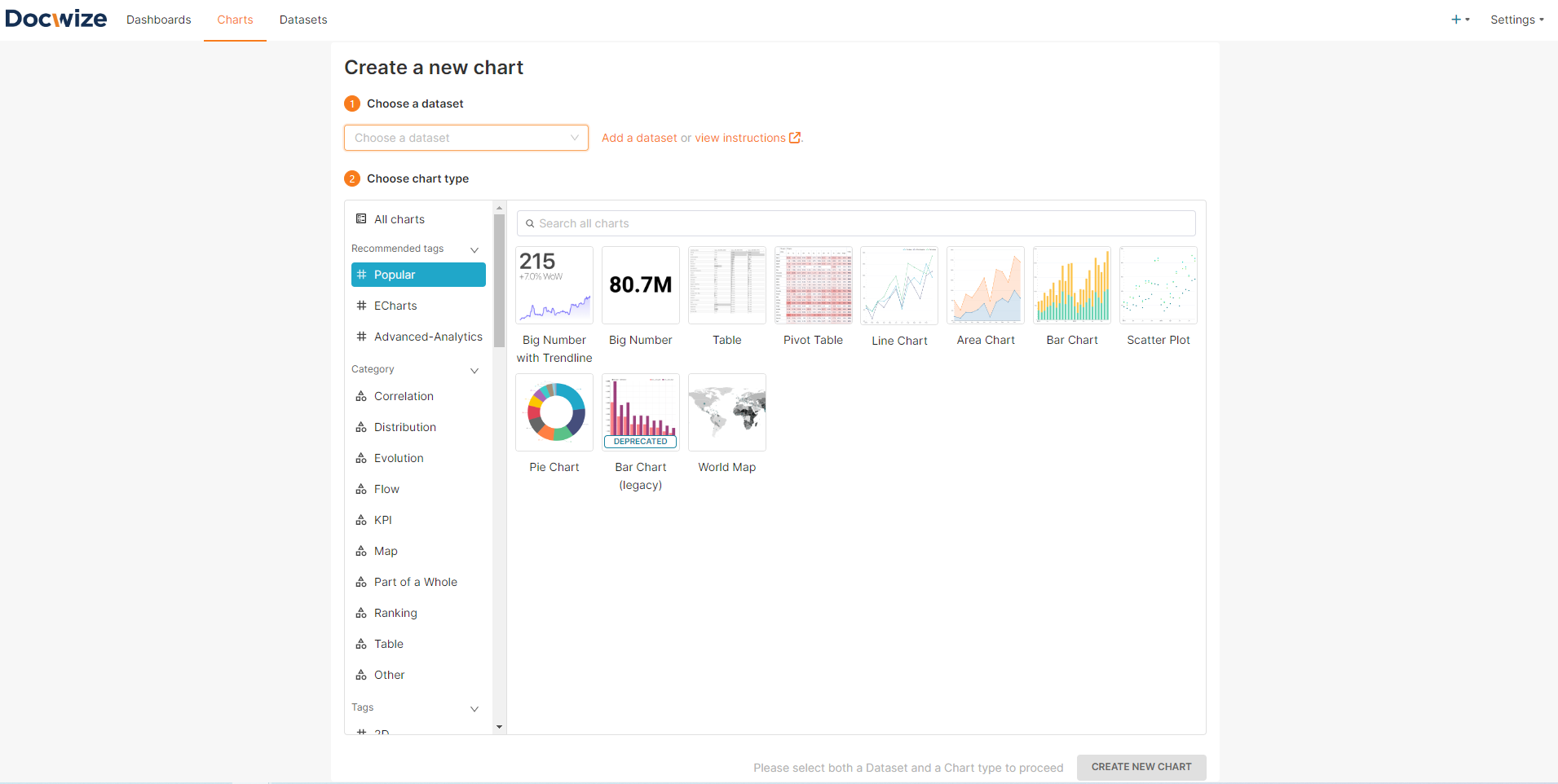Switch to the Dashboards tab
The height and width of the screenshot is (784, 1558).
(x=159, y=20)
